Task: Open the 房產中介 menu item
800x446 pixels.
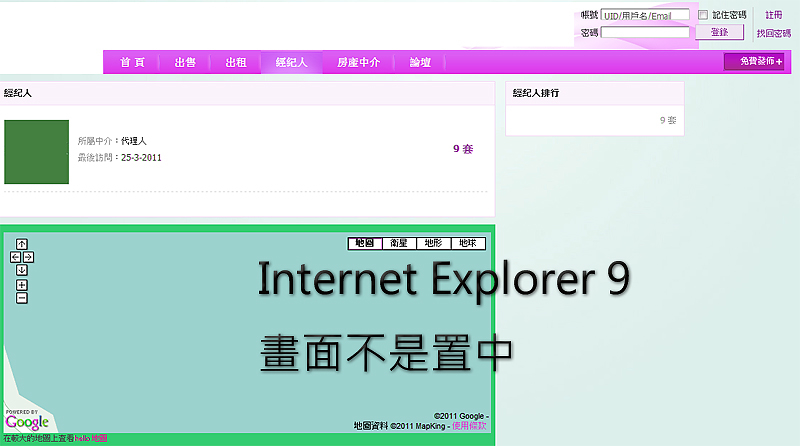Action: click(x=358, y=62)
